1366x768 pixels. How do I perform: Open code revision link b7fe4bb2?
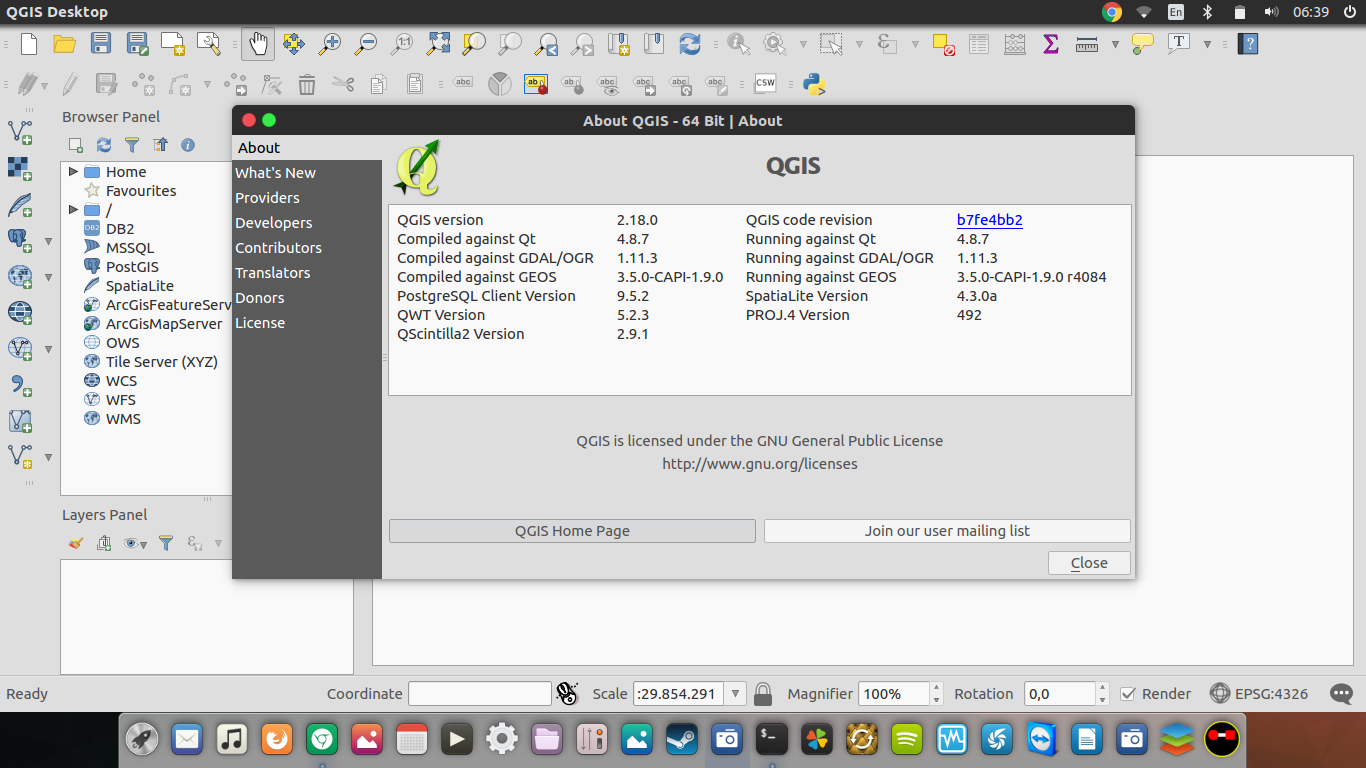[989, 220]
